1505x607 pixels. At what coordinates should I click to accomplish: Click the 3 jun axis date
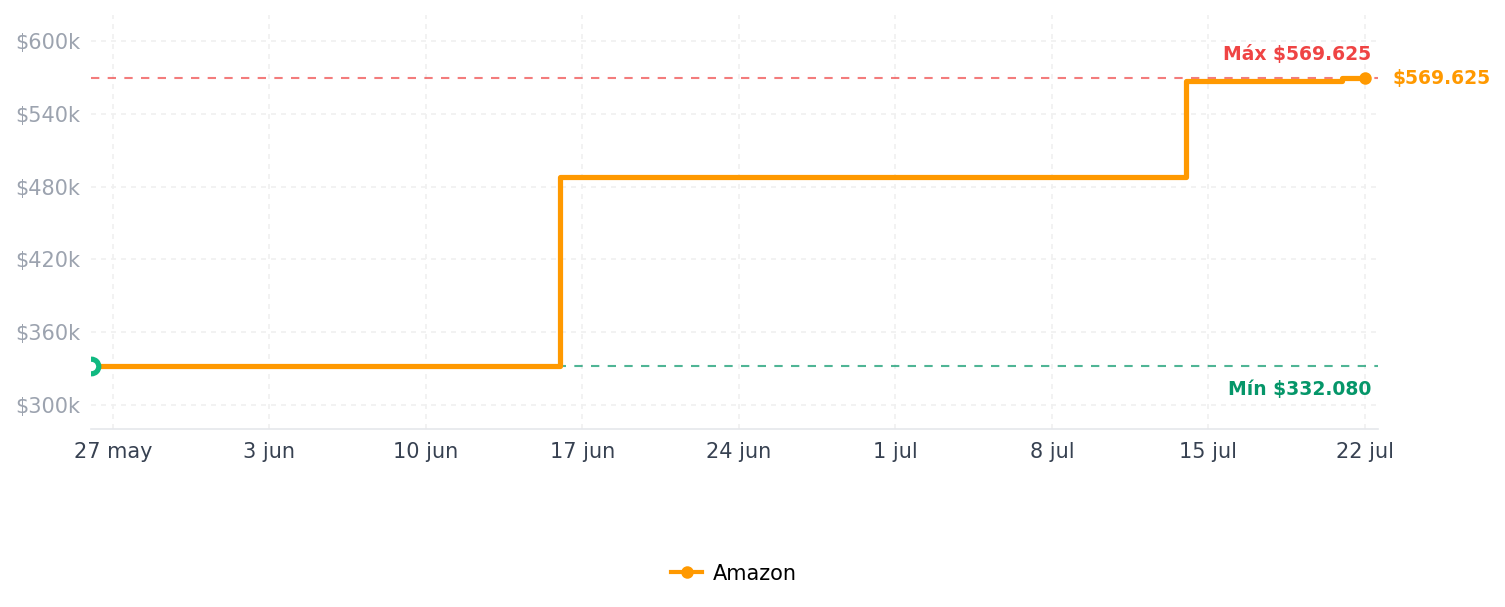pyautogui.click(x=269, y=451)
